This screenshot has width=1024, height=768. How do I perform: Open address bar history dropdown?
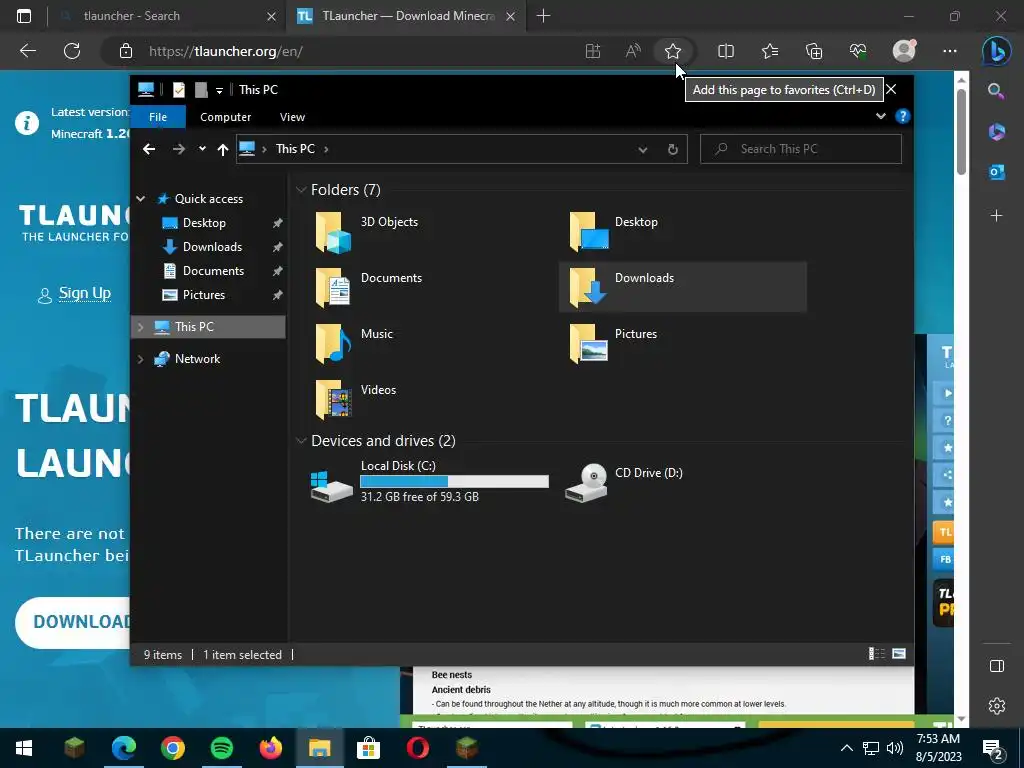tap(643, 150)
